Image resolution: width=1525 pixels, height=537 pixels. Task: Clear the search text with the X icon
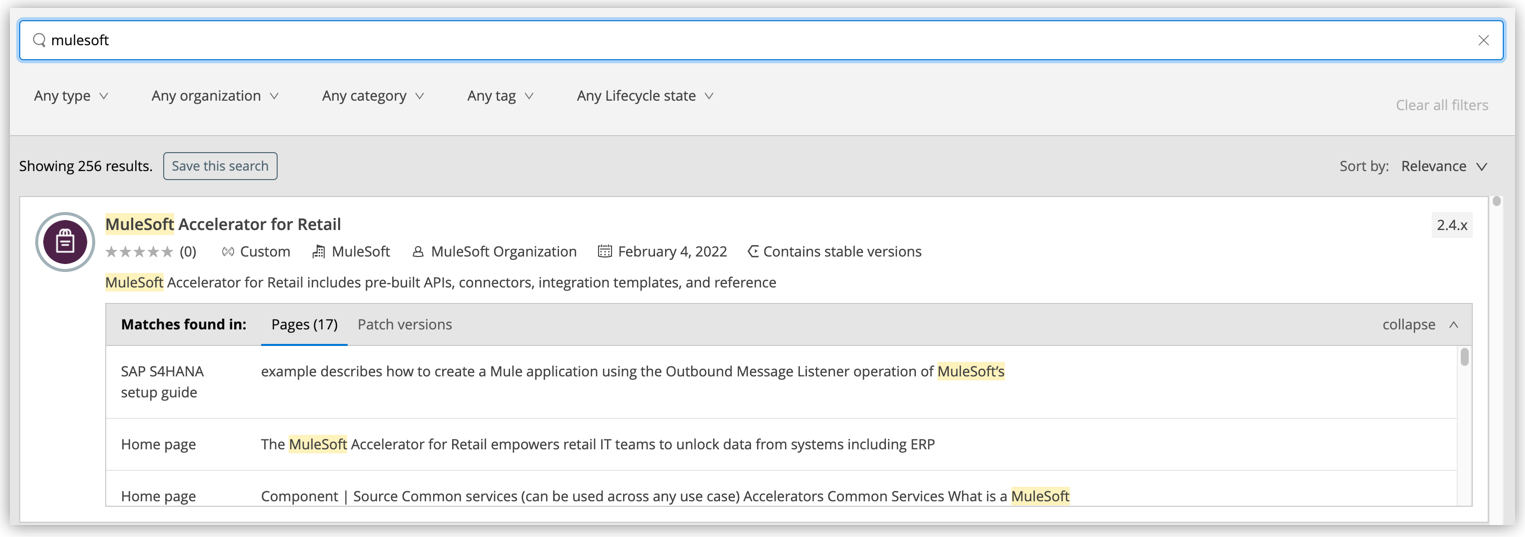[1483, 40]
